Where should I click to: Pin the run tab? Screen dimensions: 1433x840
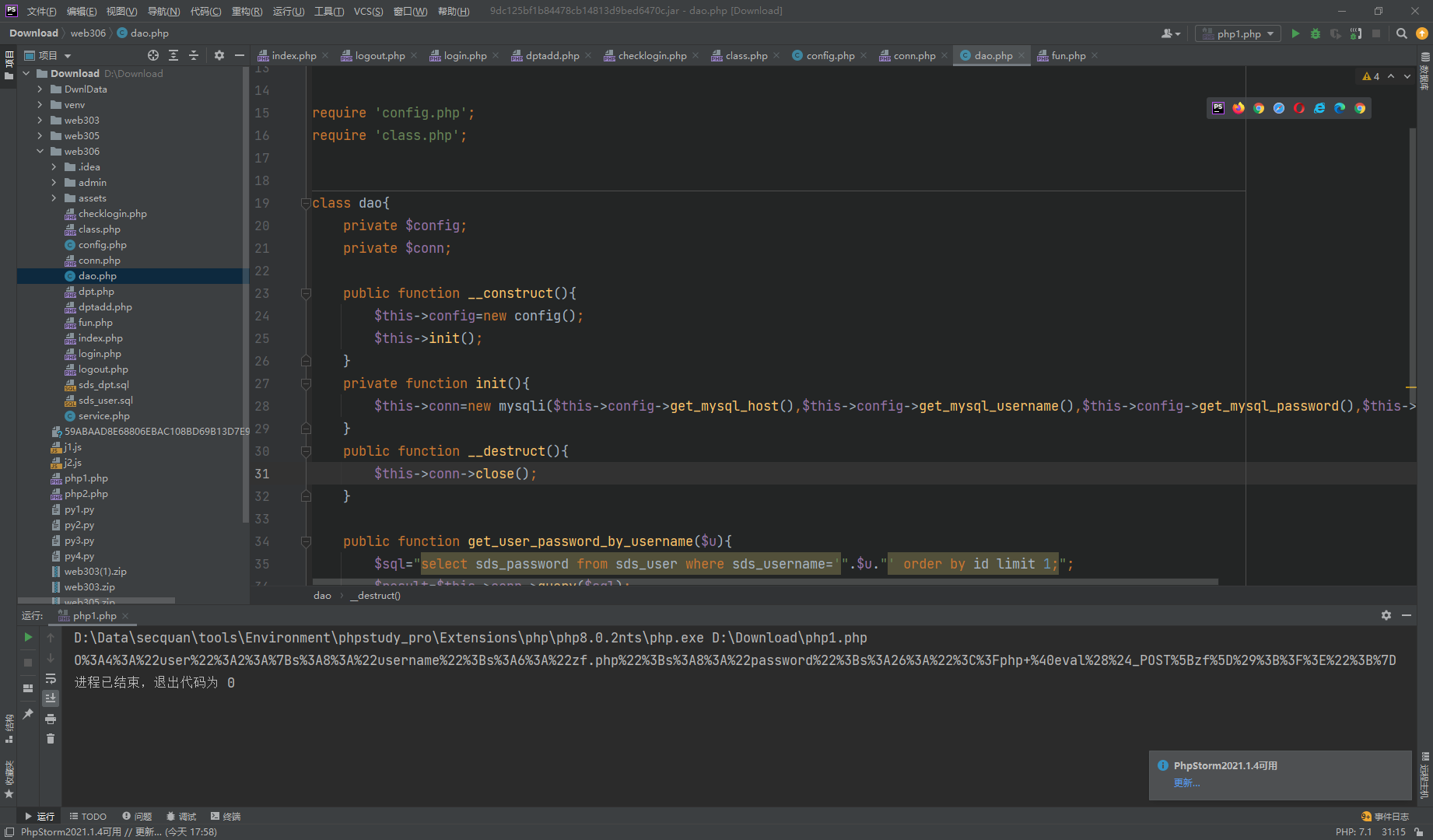[x=28, y=713]
